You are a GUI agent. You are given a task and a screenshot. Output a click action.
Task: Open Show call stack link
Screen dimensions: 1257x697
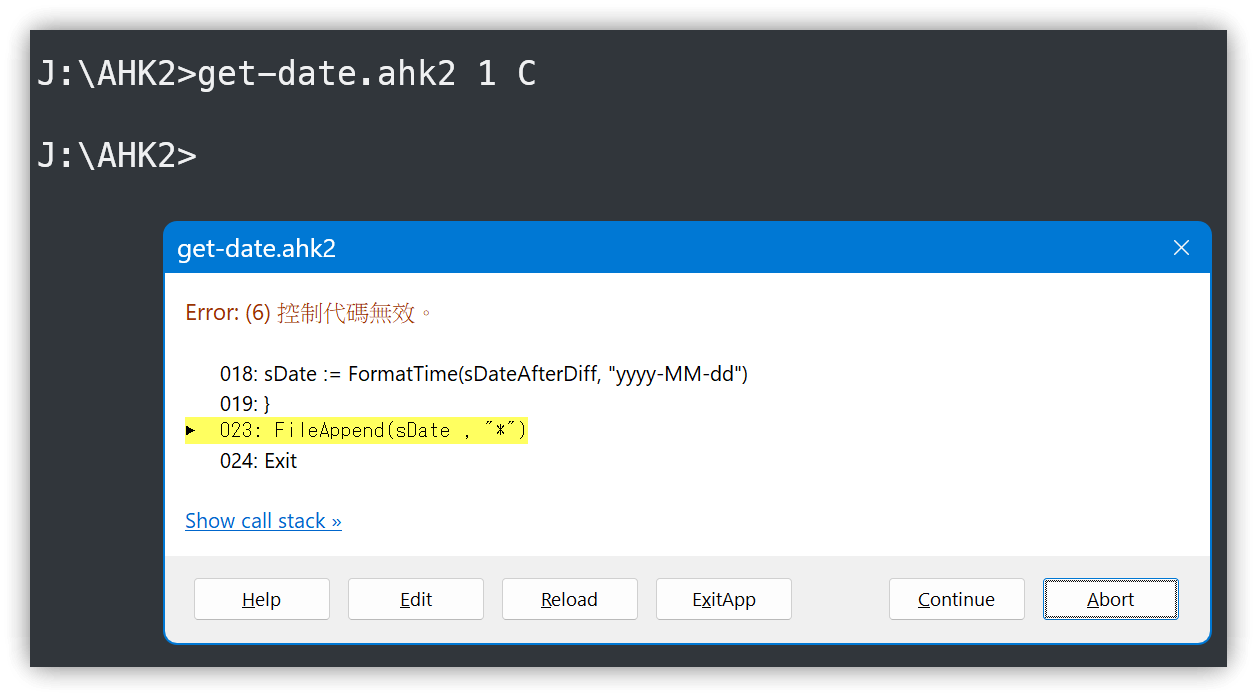(263, 521)
